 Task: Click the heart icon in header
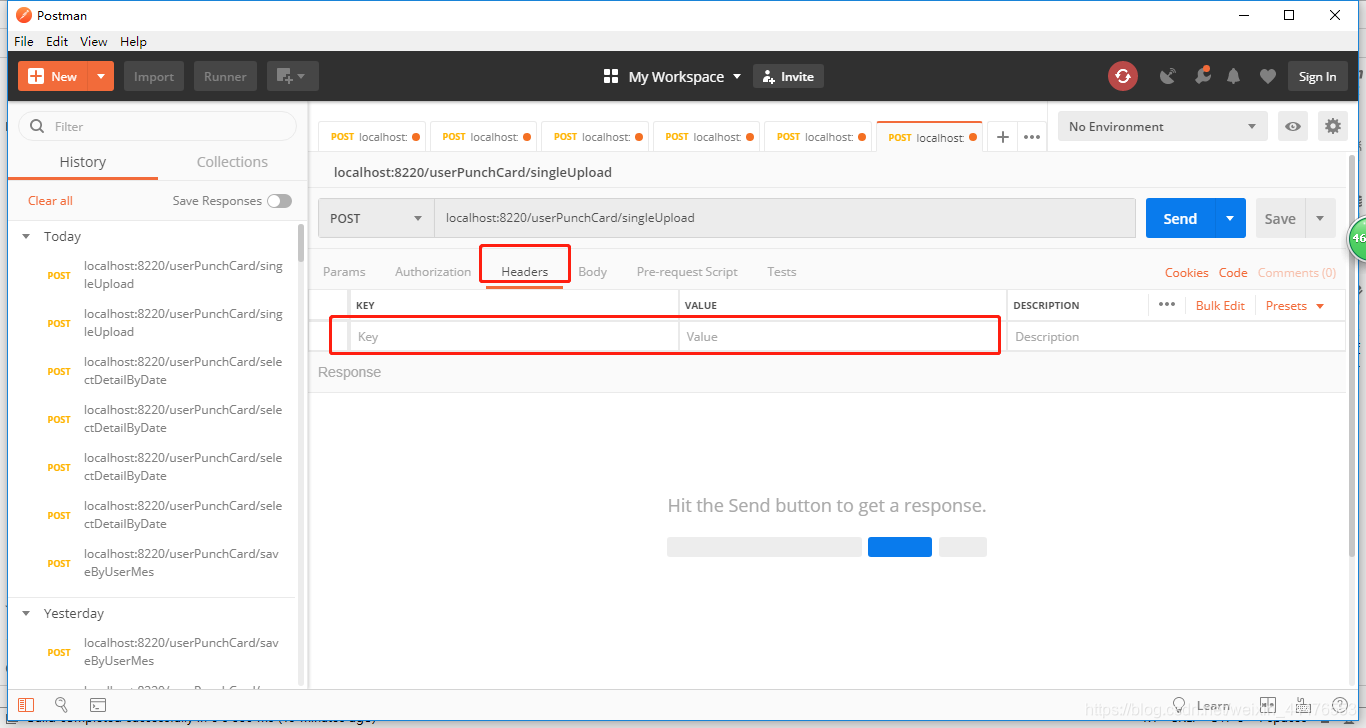[x=1267, y=76]
